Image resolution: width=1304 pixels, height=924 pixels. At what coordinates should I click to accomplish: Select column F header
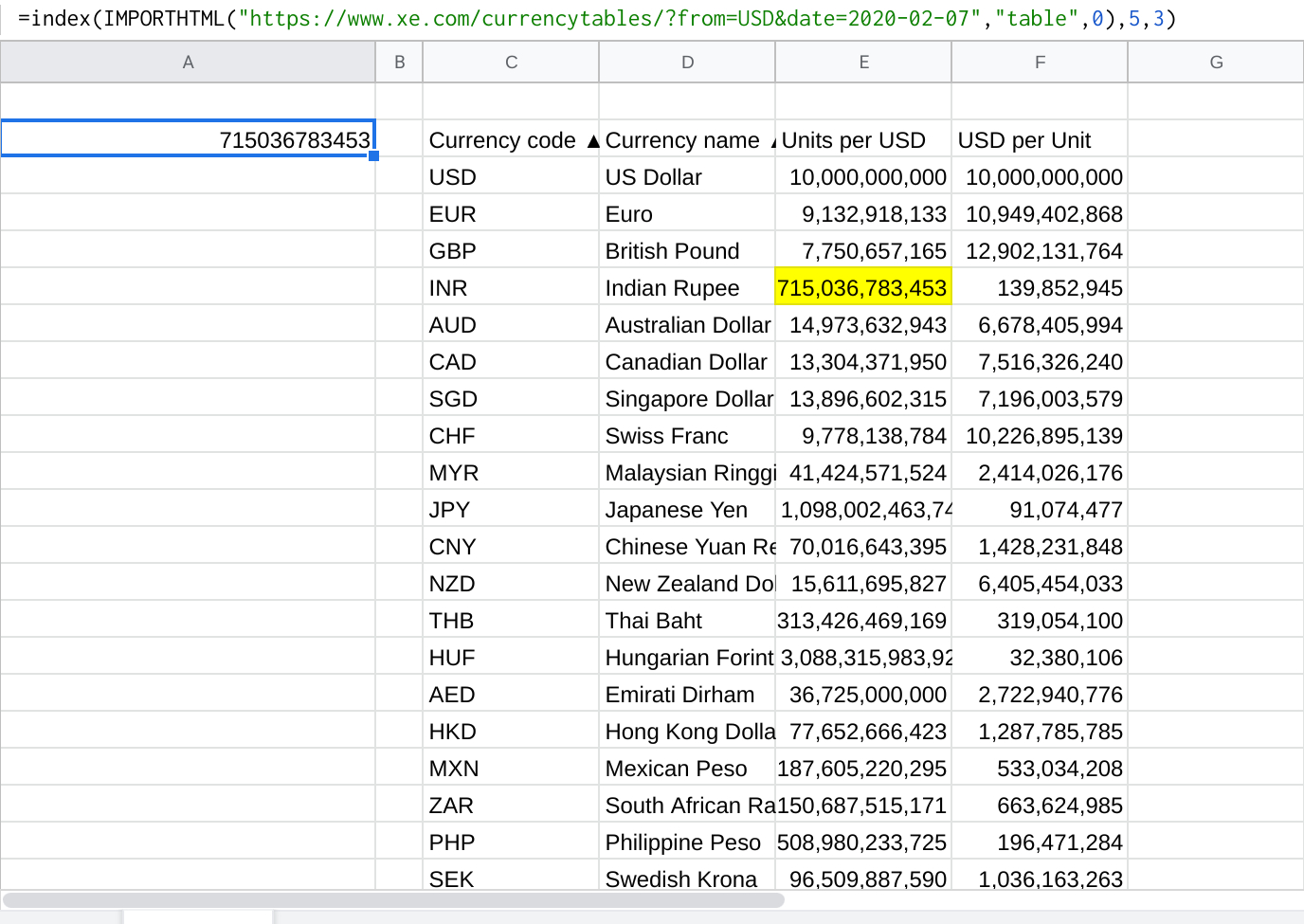pyautogui.click(x=1040, y=62)
